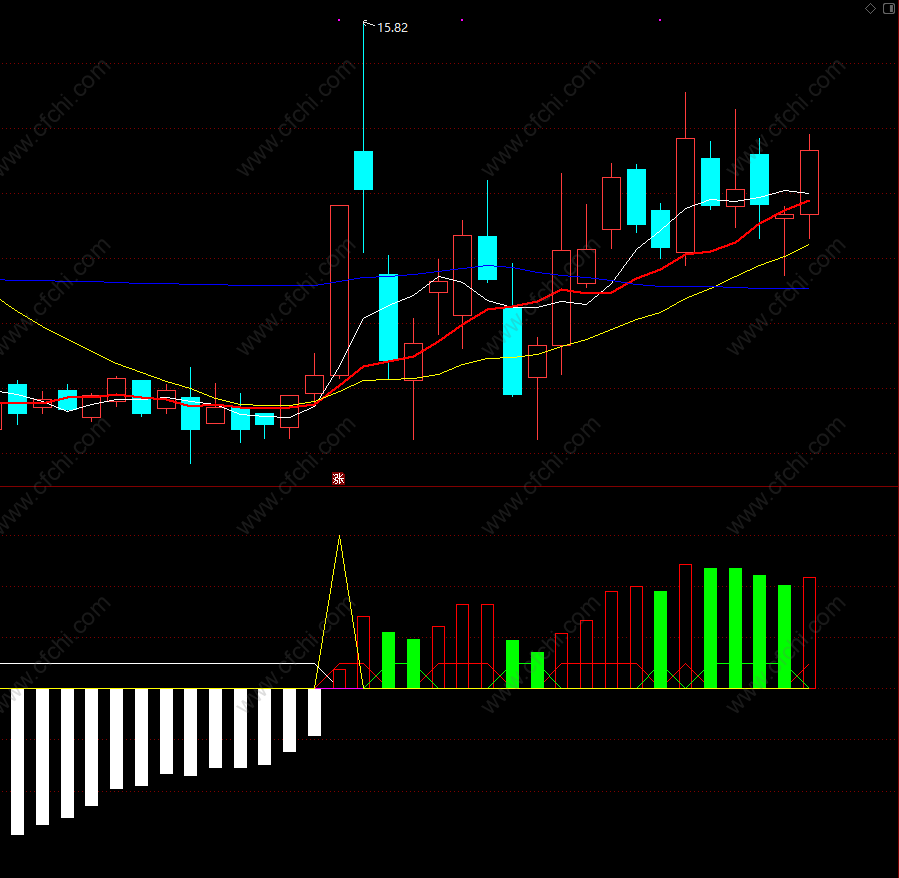Select the longest white bar at bottom left
Viewport: 899px width, 878px height.
pyautogui.click(x=17, y=762)
